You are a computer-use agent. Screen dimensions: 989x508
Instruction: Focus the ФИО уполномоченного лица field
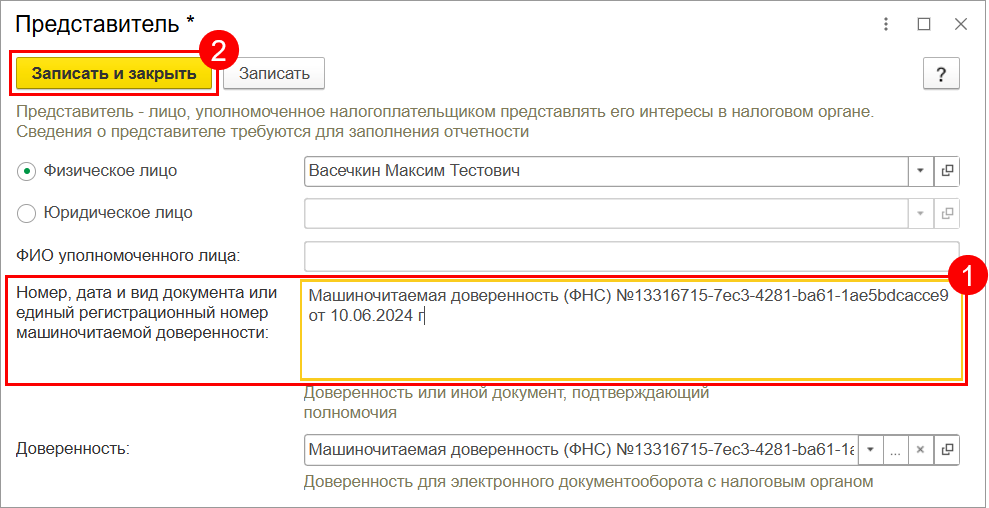coord(631,255)
